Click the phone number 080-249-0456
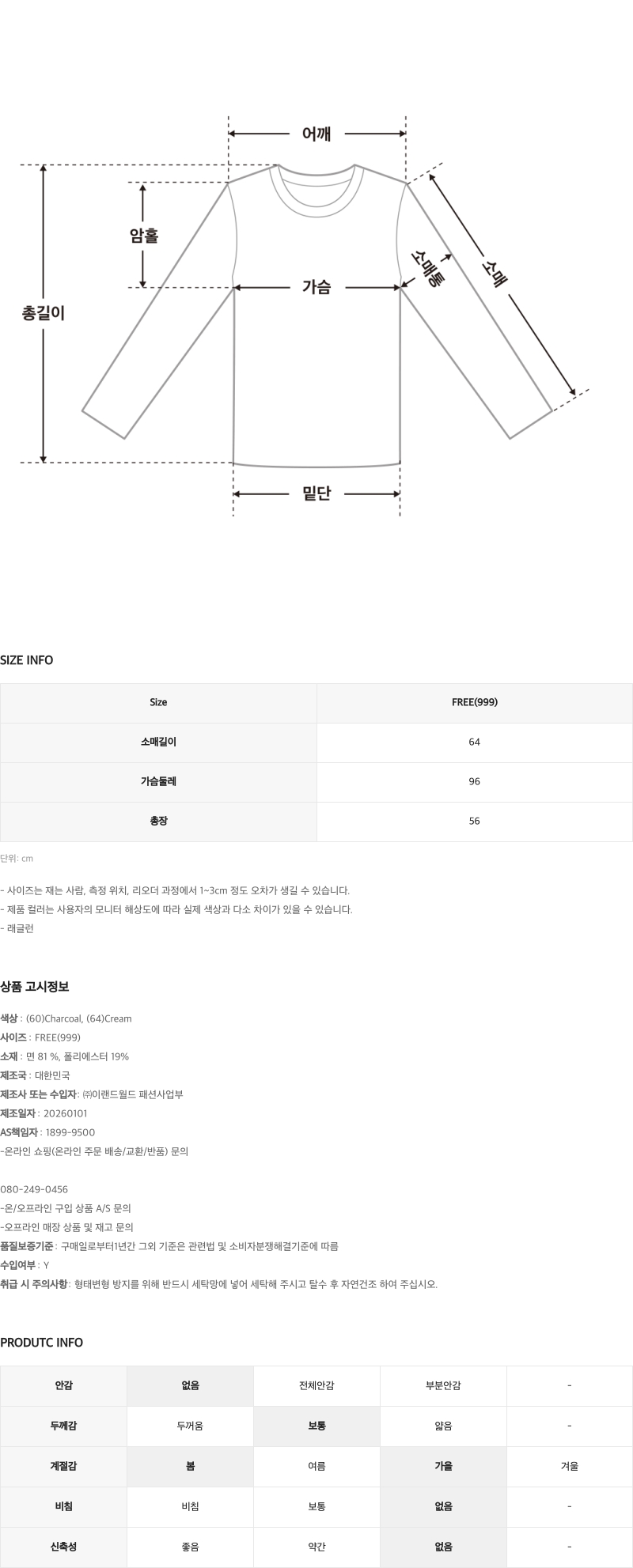The width and height of the screenshot is (633, 1568). coord(34,1189)
